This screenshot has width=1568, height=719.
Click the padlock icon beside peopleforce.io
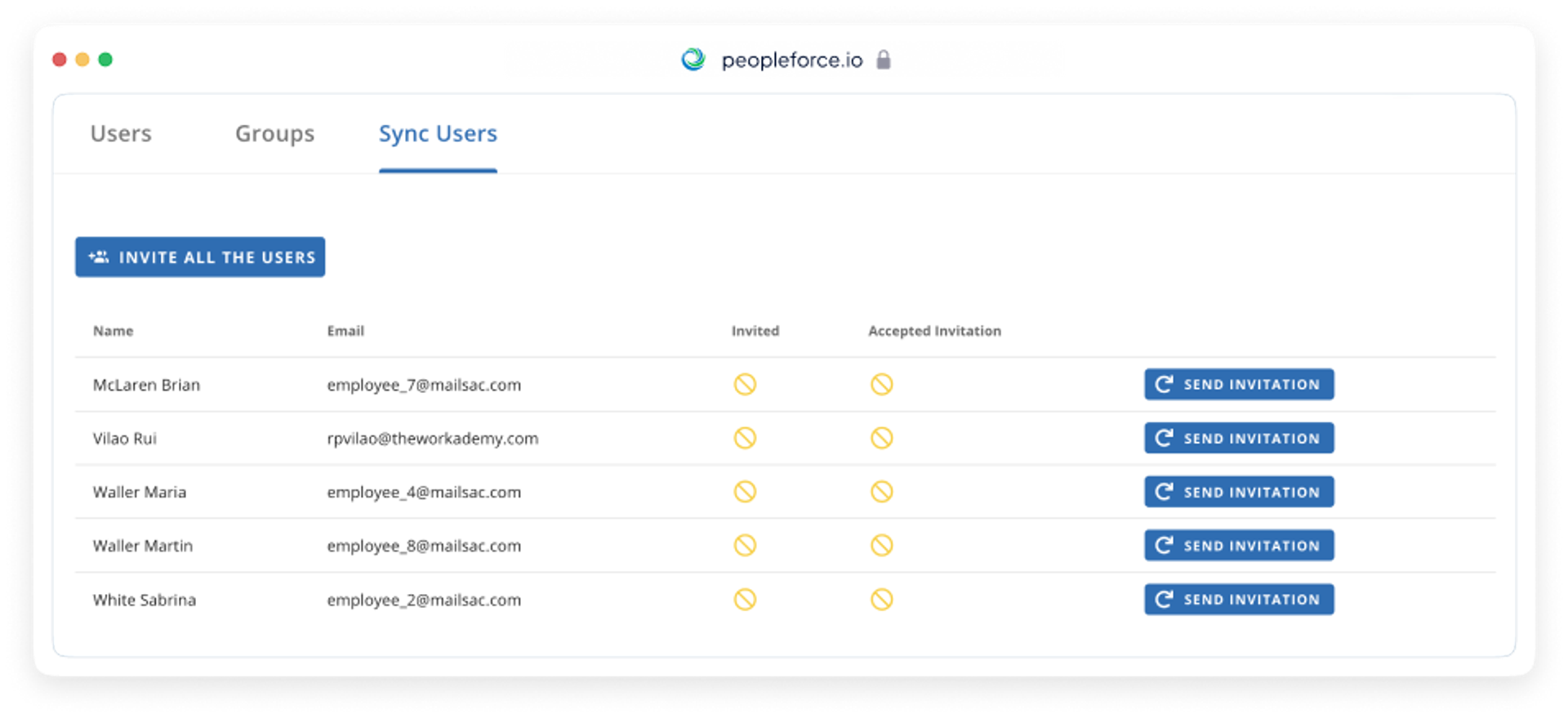pos(884,60)
